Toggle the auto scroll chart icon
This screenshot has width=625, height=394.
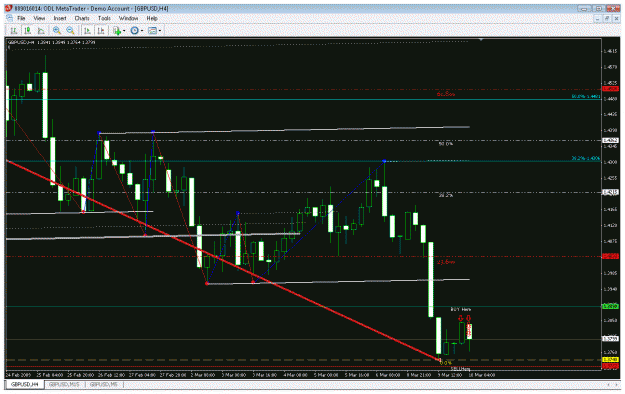87,31
